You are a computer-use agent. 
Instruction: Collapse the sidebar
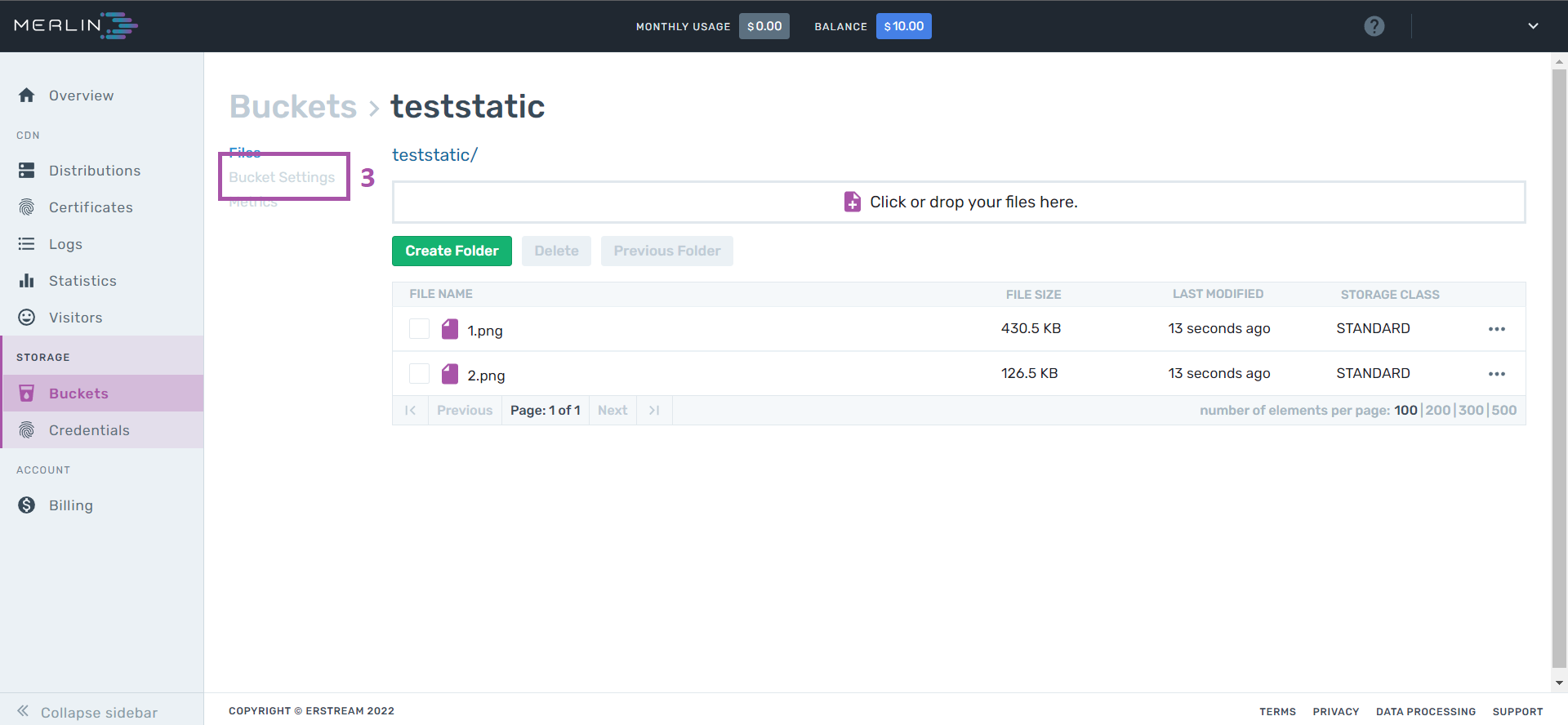coord(87,712)
